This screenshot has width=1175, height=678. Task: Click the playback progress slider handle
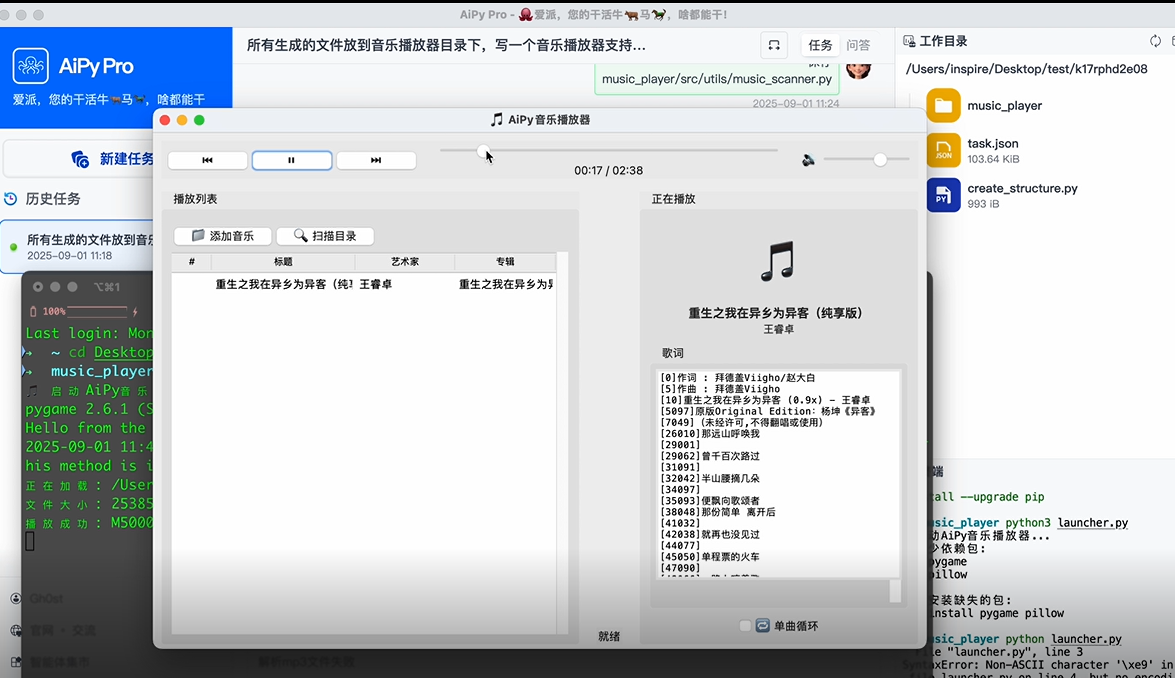pos(483,151)
